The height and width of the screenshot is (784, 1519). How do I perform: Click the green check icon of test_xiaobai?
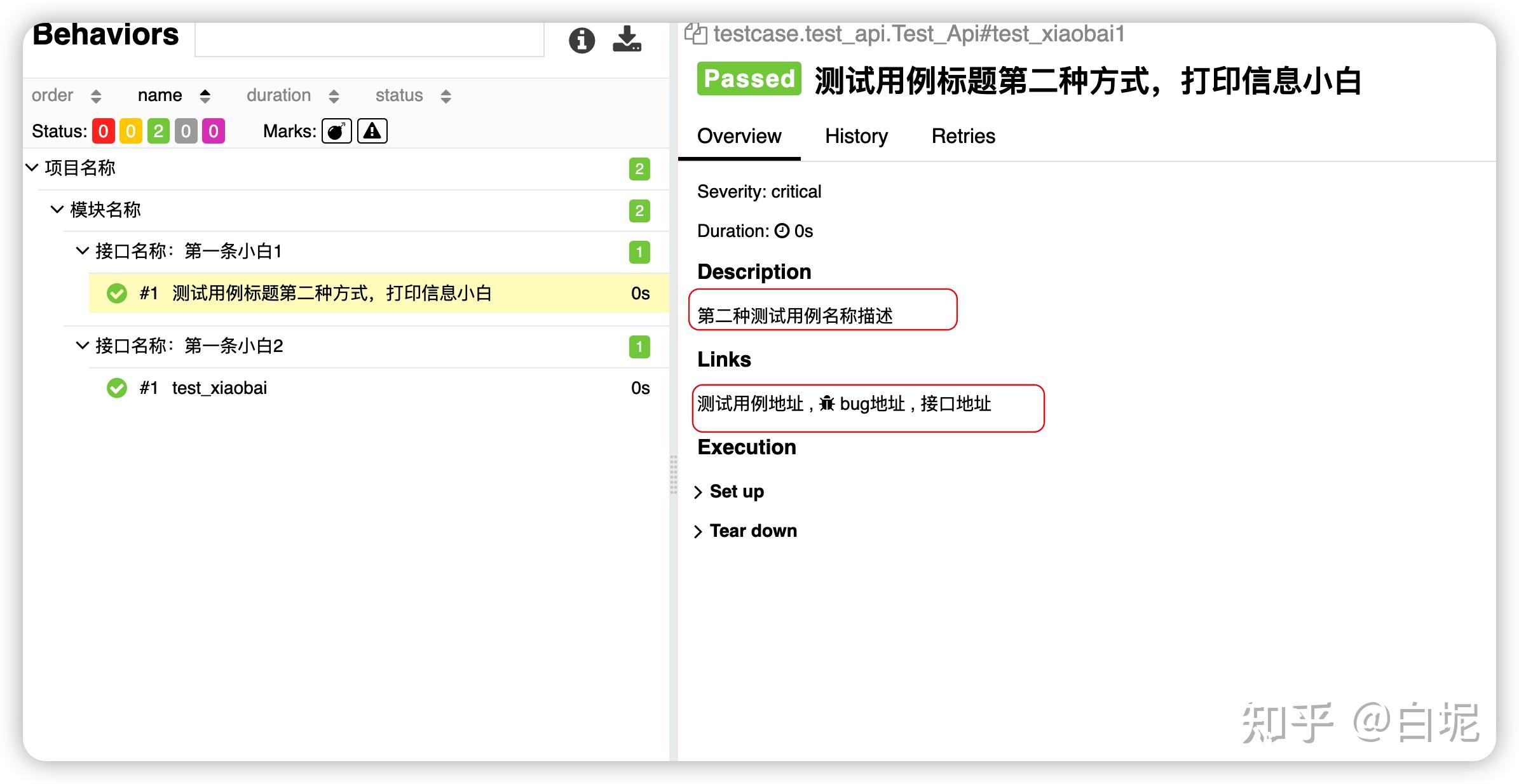(117, 388)
